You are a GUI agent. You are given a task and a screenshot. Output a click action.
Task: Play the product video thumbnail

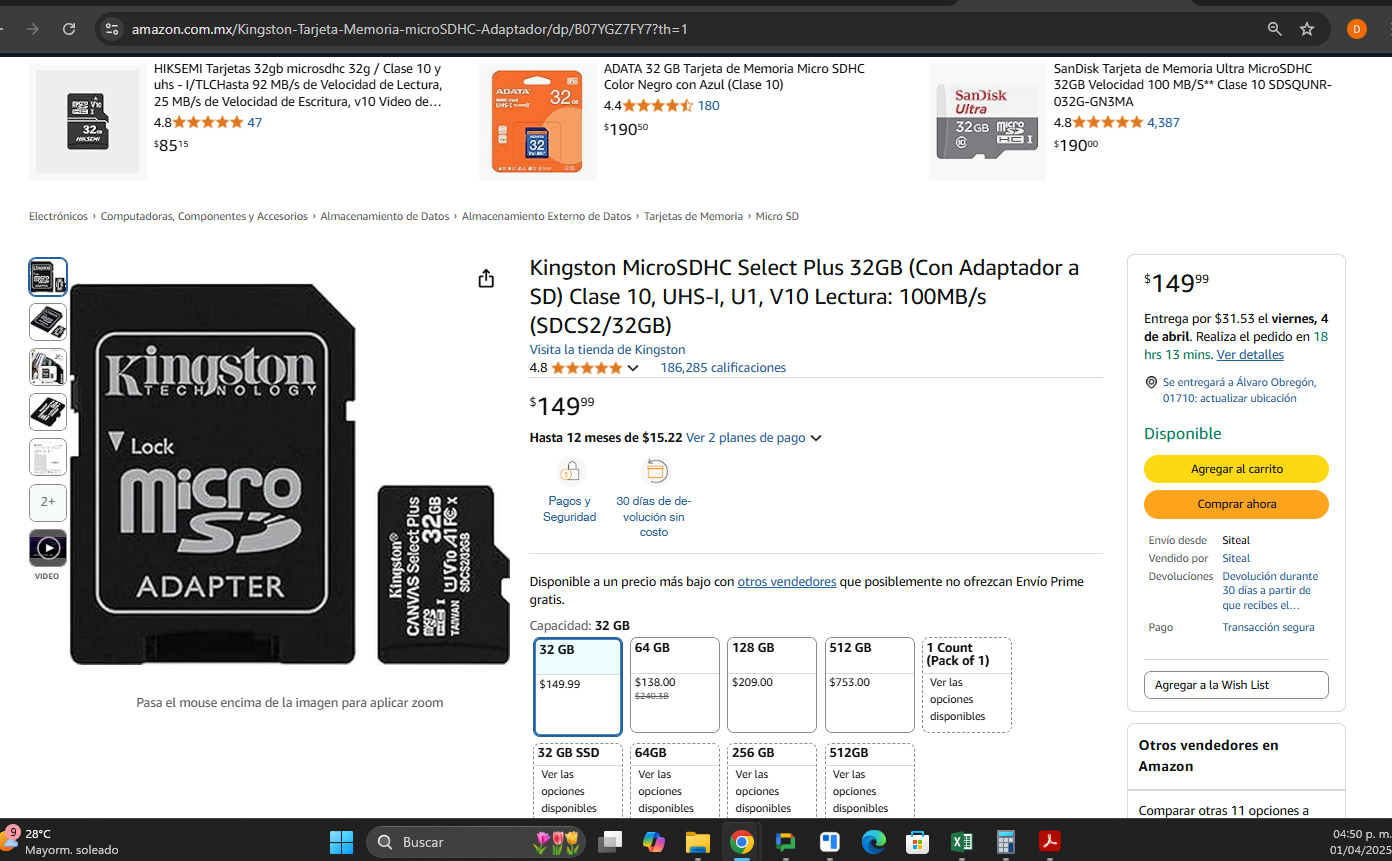(x=48, y=548)
